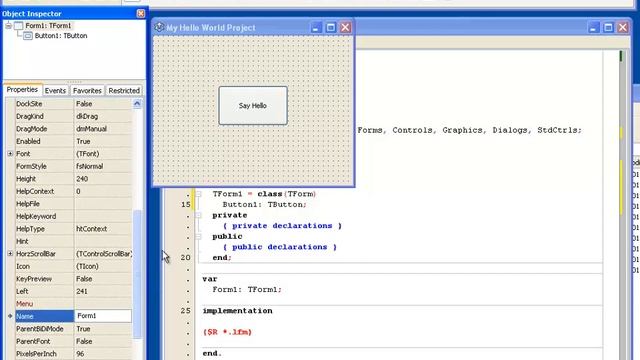This screenshot has width=640, height=360.
Task: Click the var keyword in the editor
Action: [x=210, y=279]
